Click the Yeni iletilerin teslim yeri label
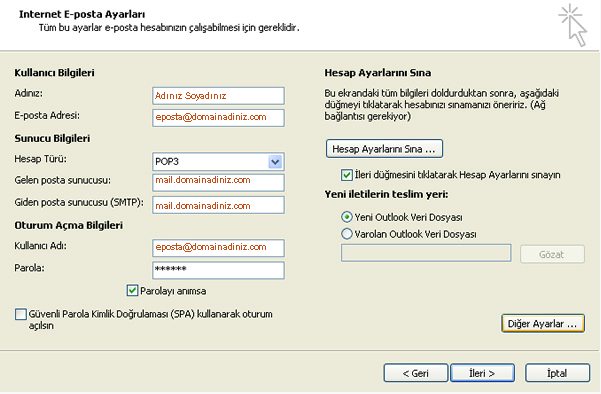601x394 pixels. click(x=386, y=194)
